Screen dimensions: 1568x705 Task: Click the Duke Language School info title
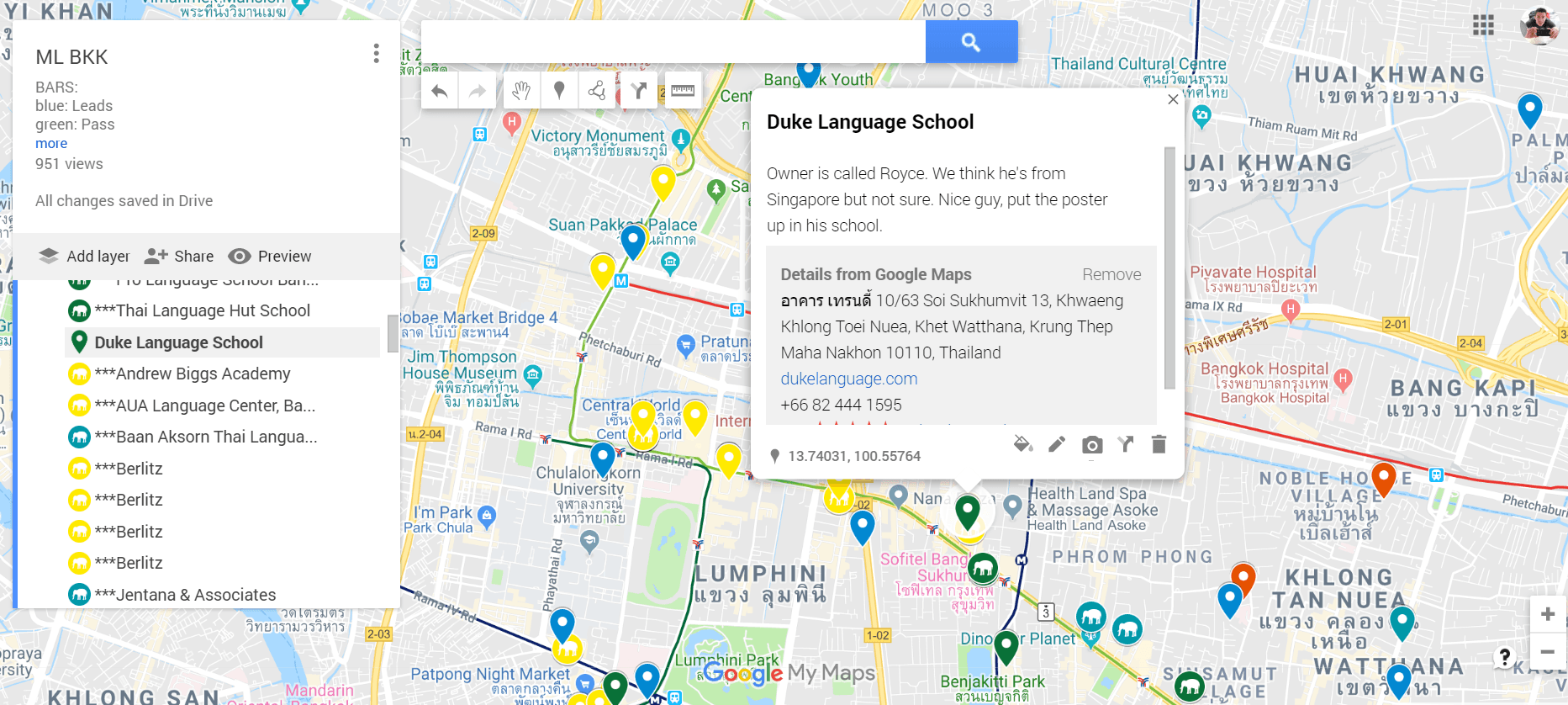tap(870, 122)
